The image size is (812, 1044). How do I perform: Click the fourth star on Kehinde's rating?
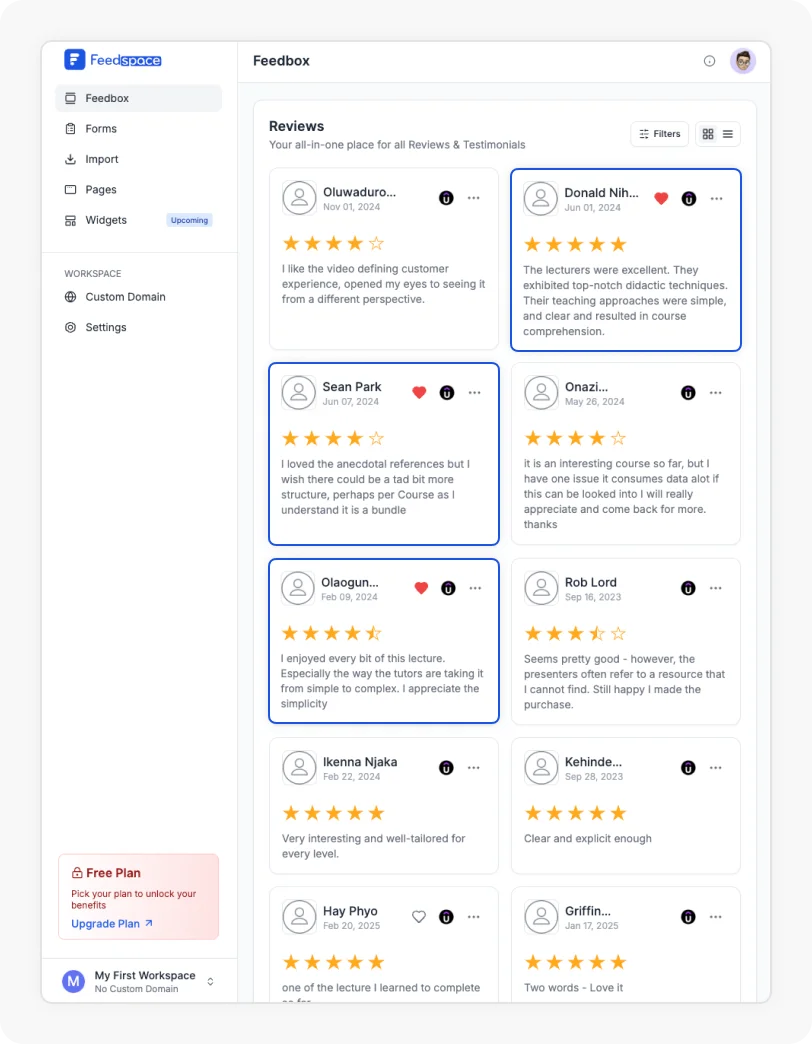[x=598, y=813]
